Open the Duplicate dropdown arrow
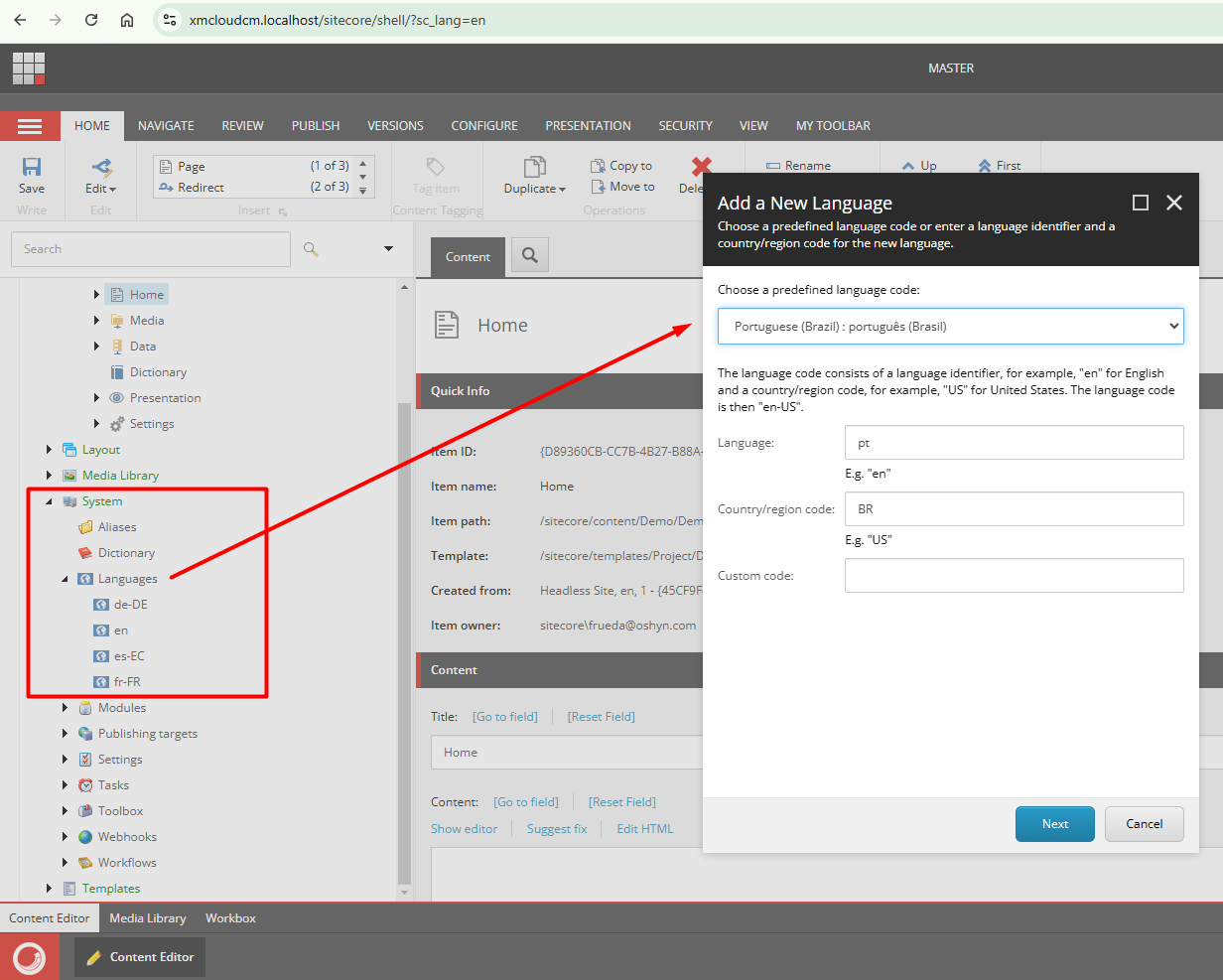 coord(562,190)
